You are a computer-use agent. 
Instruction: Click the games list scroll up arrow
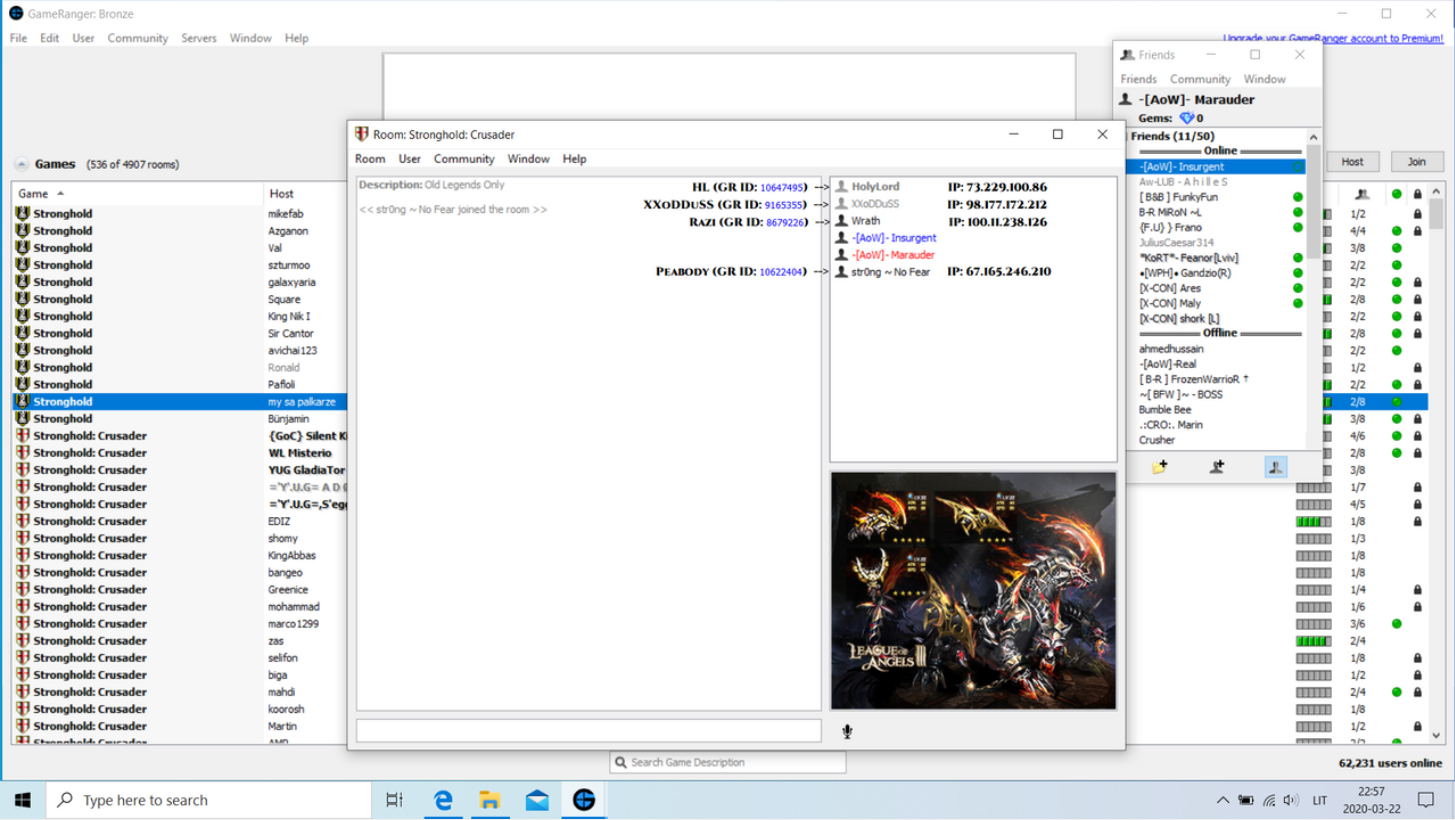1437,192
